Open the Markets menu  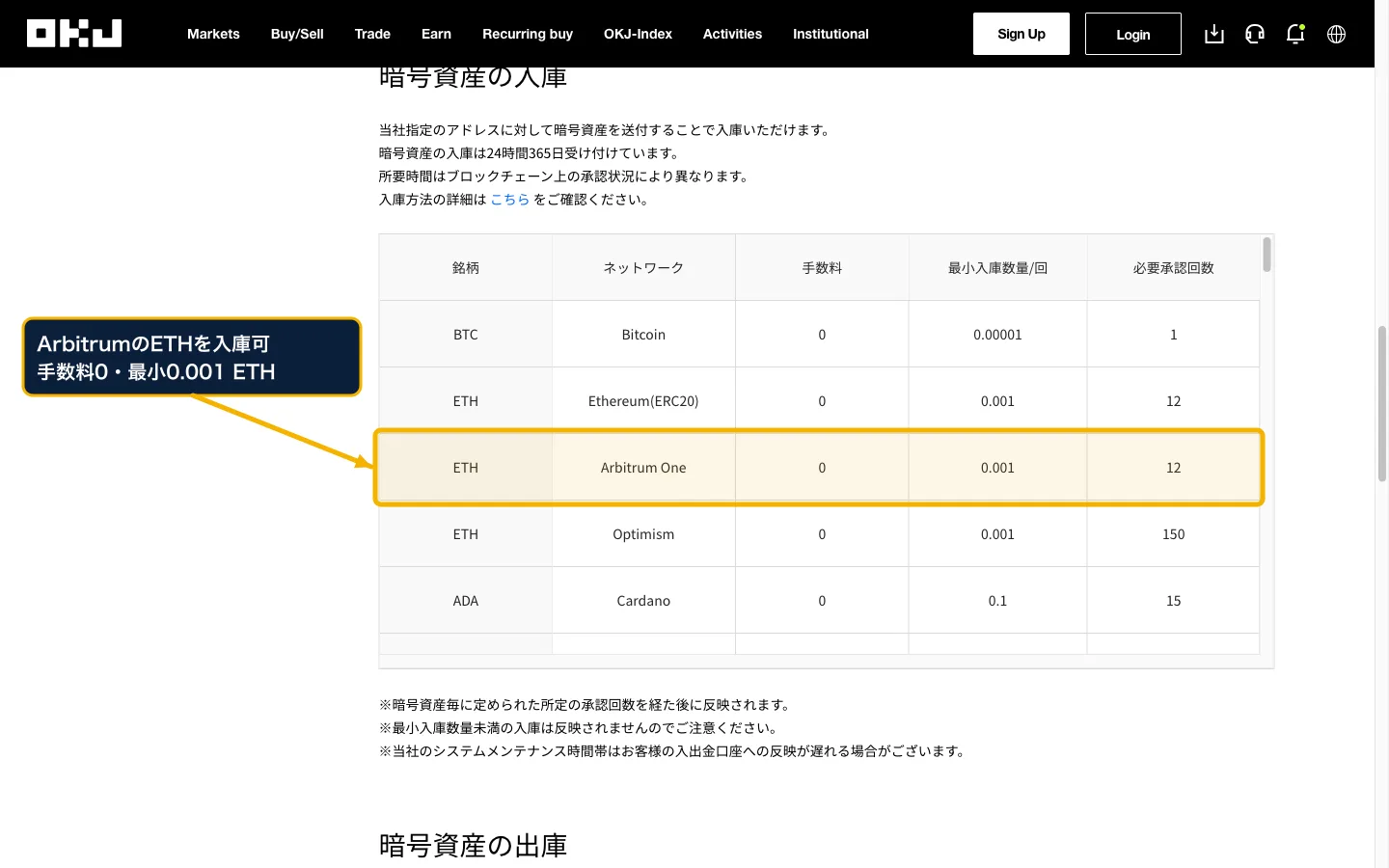point(213,34)
